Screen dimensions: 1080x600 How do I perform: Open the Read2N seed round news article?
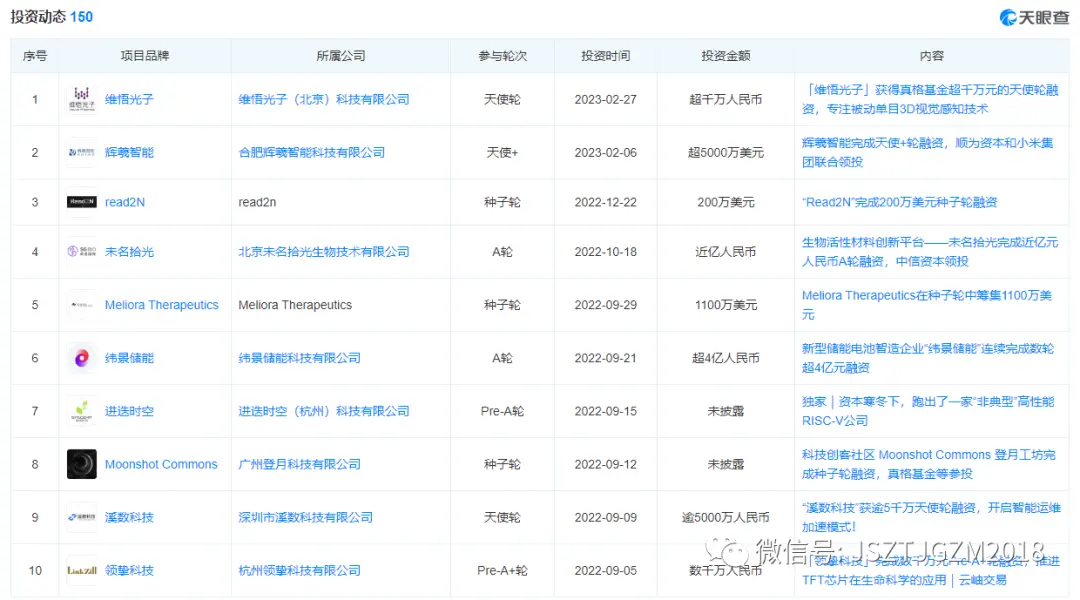point(899,202)
